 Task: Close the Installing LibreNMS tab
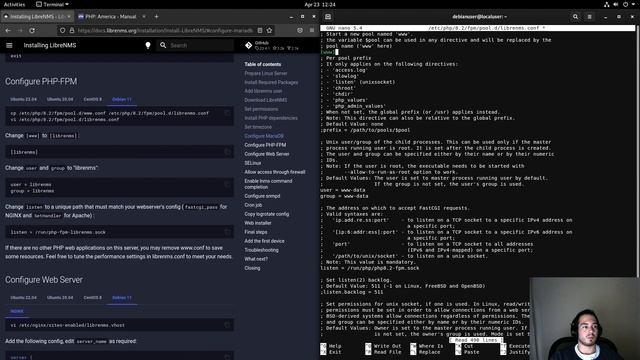(x=69, y=17)
